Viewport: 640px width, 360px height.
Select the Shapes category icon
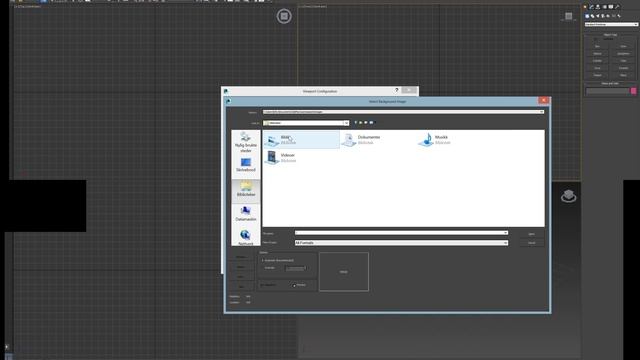coord(592,16)
